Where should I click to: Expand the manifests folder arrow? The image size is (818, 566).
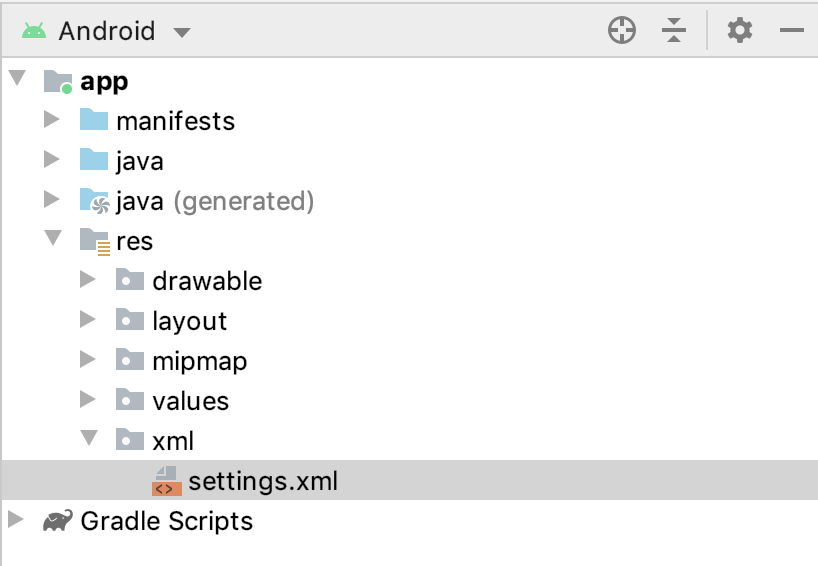(51, 120)
